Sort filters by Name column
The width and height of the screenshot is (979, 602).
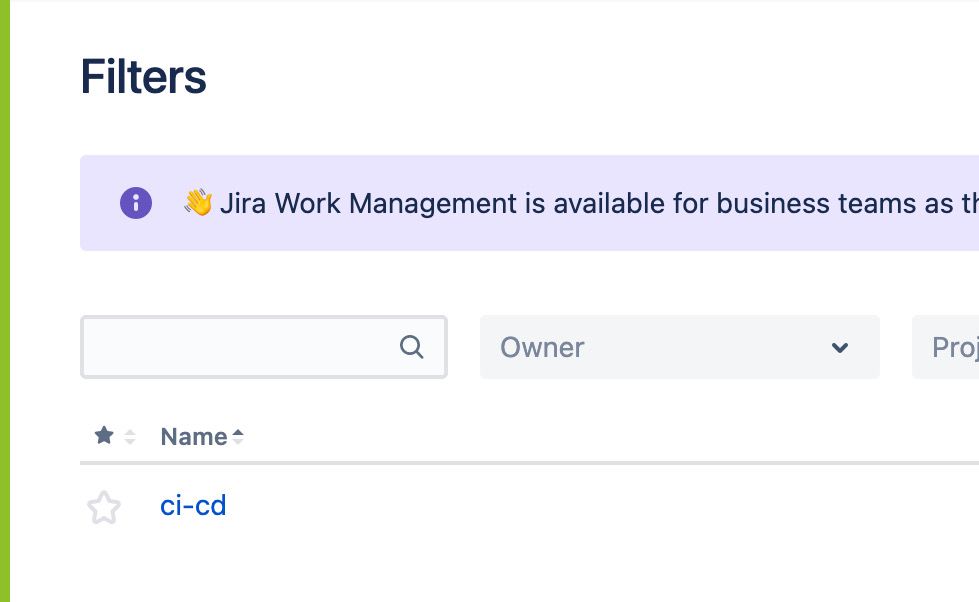[202, 437]
